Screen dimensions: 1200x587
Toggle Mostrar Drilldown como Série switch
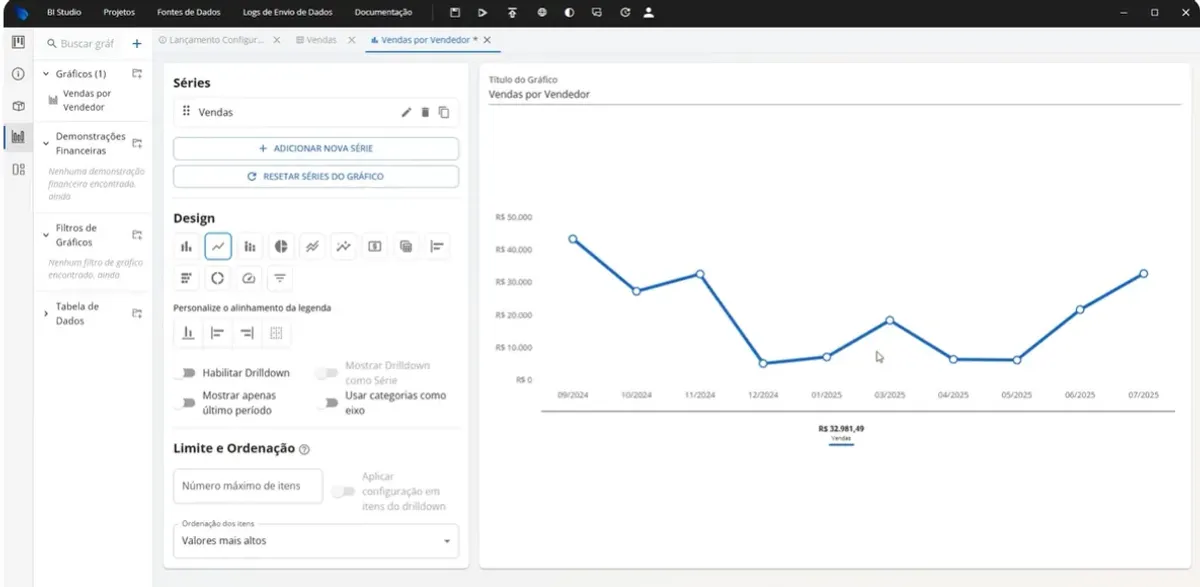[327, 373]
